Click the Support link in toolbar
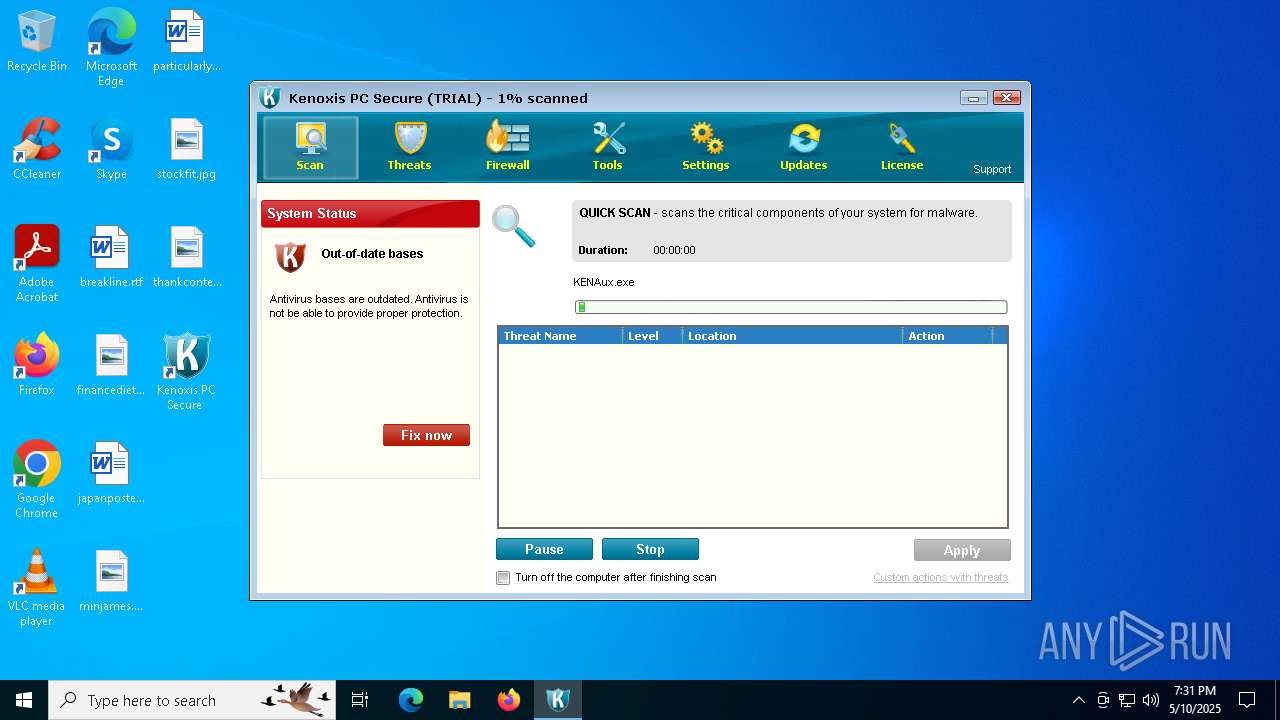 pyautogui.click(x=992, y=169)
